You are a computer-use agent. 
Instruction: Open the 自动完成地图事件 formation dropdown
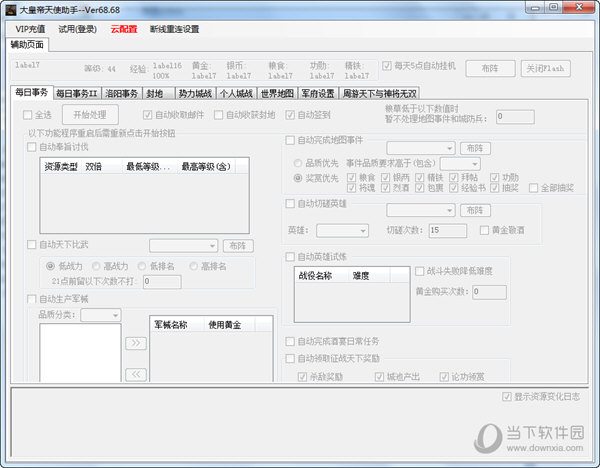421,148
